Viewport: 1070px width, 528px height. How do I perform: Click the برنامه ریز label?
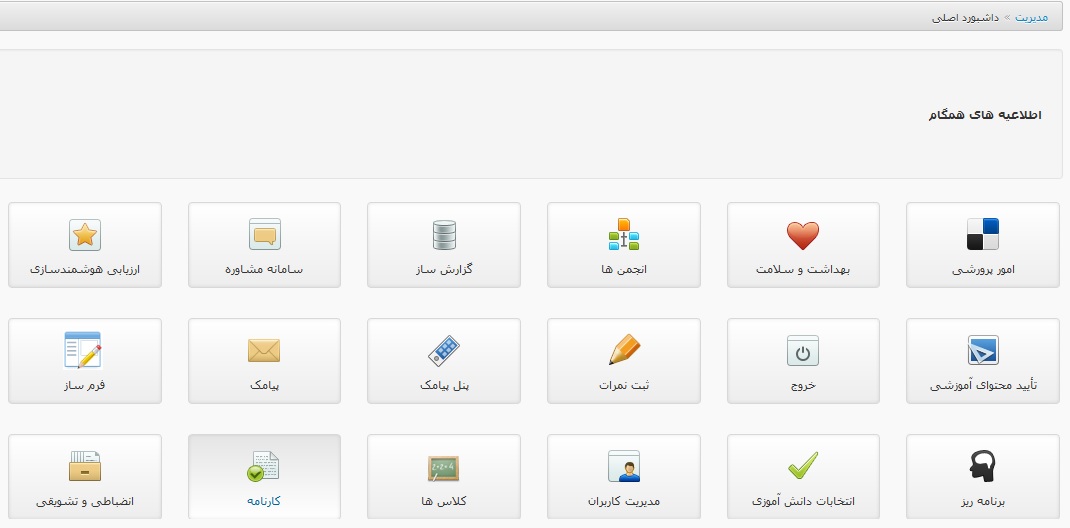[983, 501]
